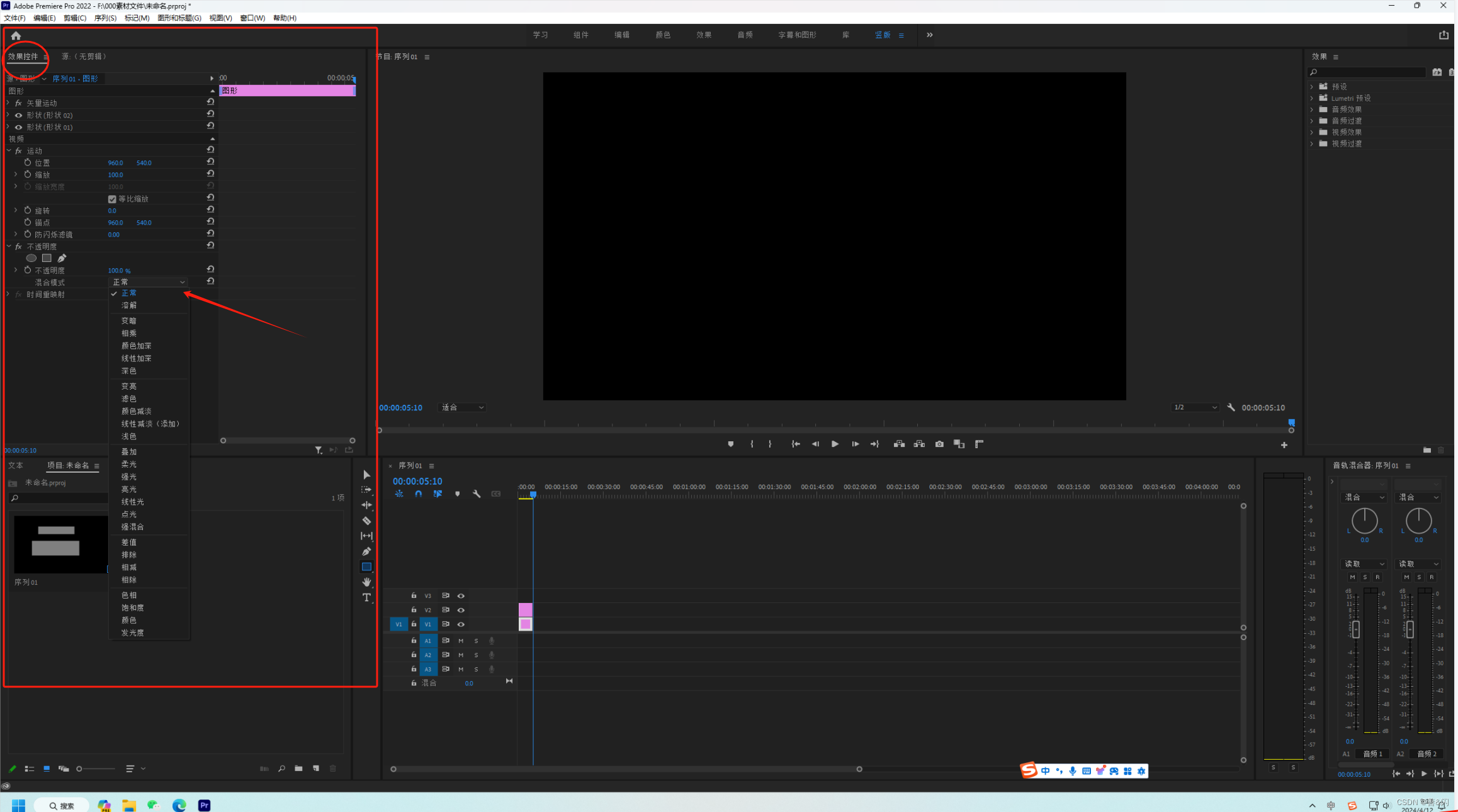1458x812 pixels.
Task: Uncheck the uniform scale checkbox
Action: pyautogui.click(x=112, y=199)
